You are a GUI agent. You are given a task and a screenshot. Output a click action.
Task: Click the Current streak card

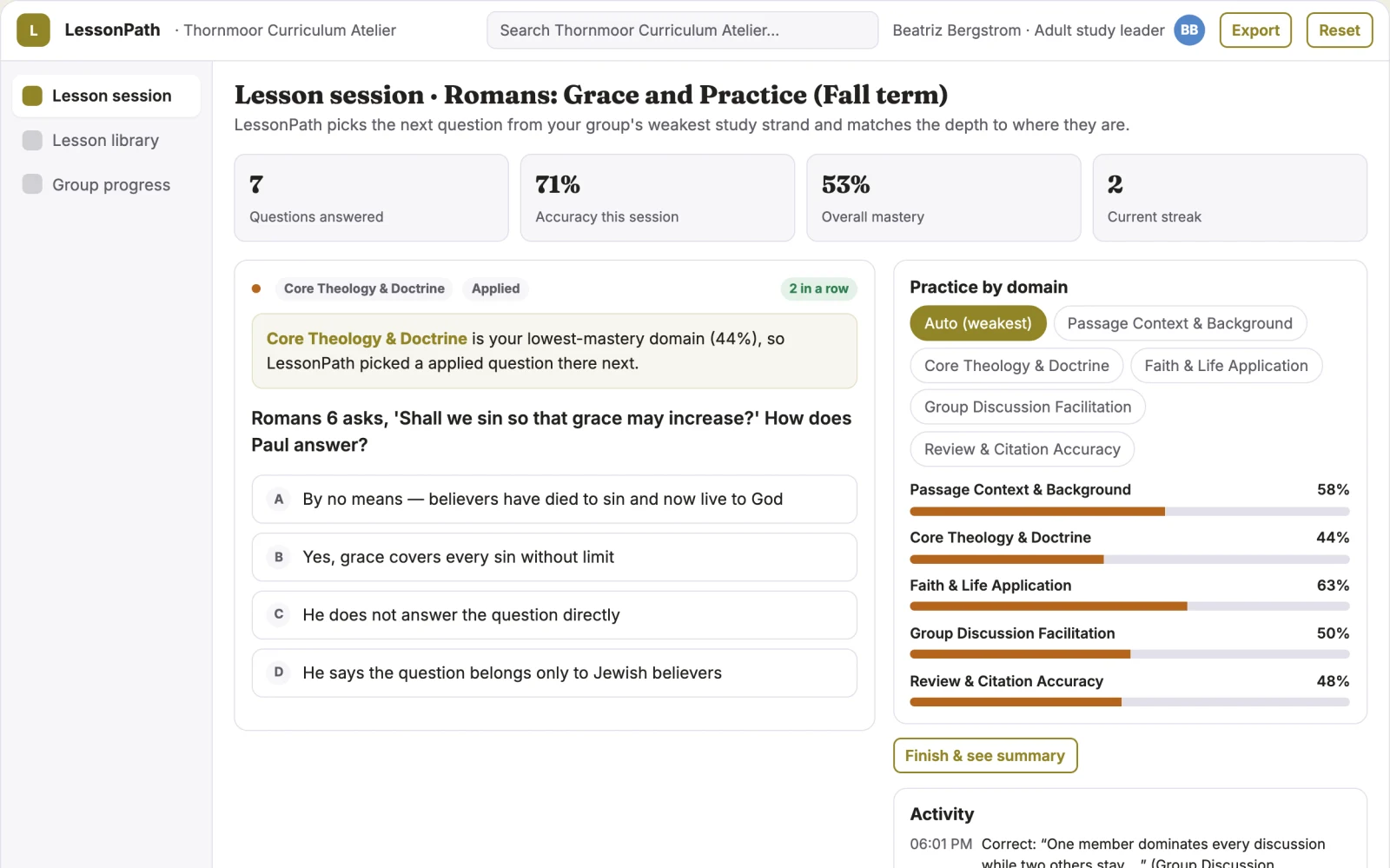[1229, 198]
